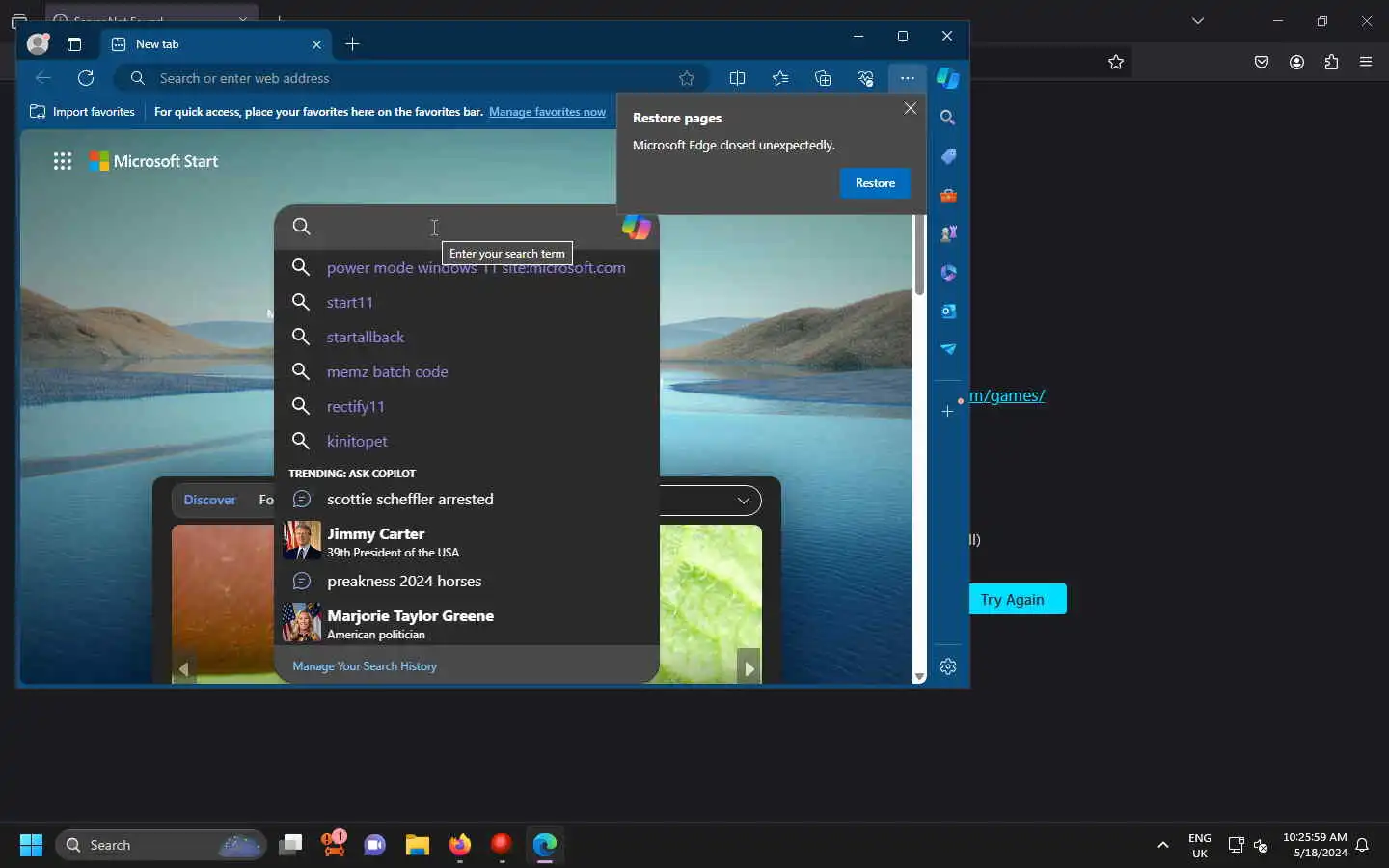
Task: Click the Microsoft Start search field
Action: pos(467,227)
